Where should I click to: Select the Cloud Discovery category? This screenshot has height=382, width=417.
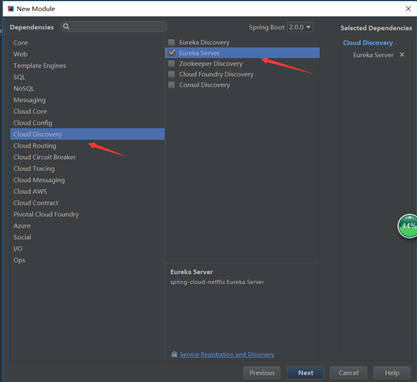click(87, 134)
